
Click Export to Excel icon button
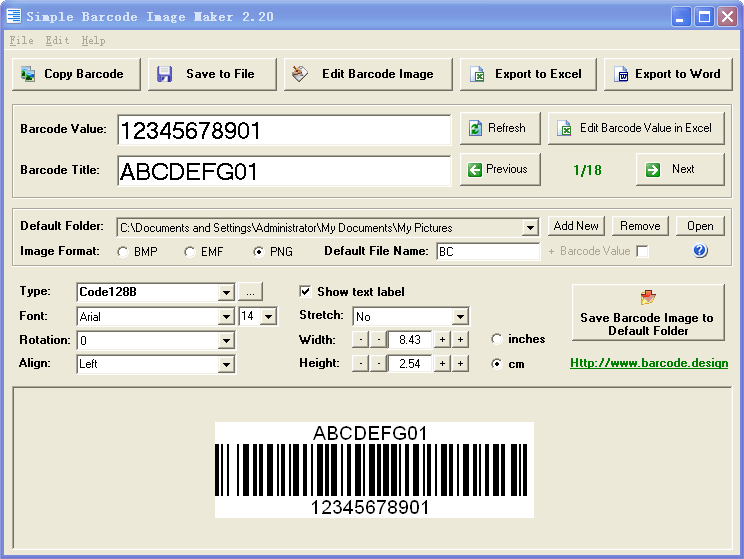(x=528, y=75)
